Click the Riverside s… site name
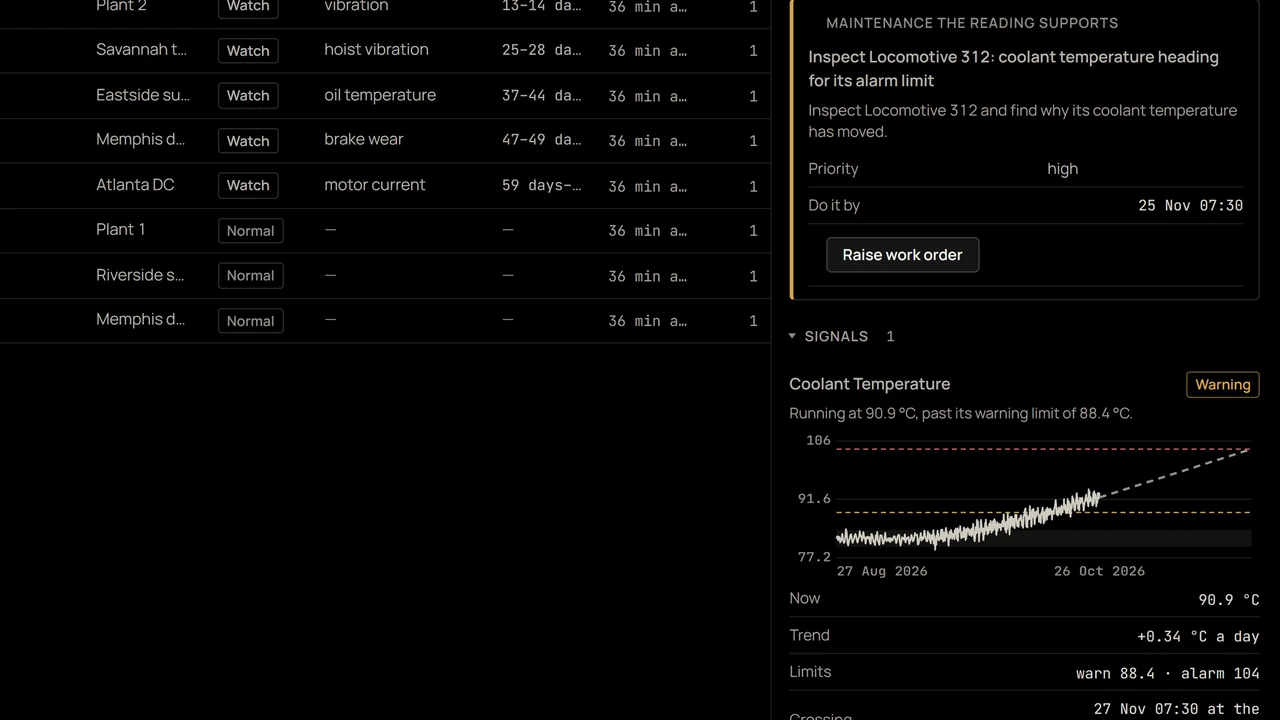The image size is (1280, 720). (x=140, y=275)
